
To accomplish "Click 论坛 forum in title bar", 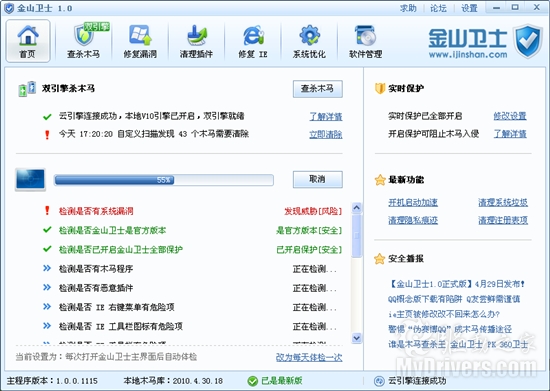I will 439,8.
